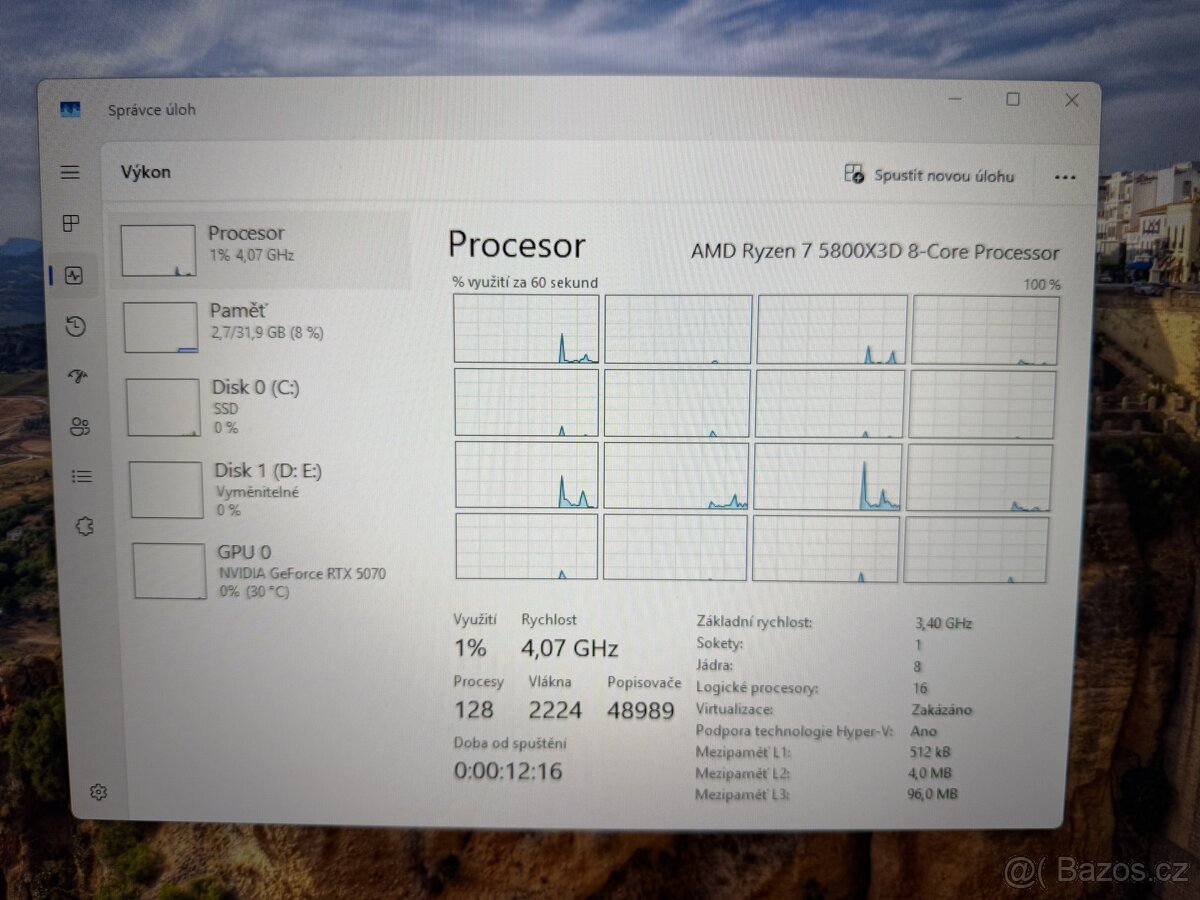Select the Processes view in the sidebar

point(70,224)
